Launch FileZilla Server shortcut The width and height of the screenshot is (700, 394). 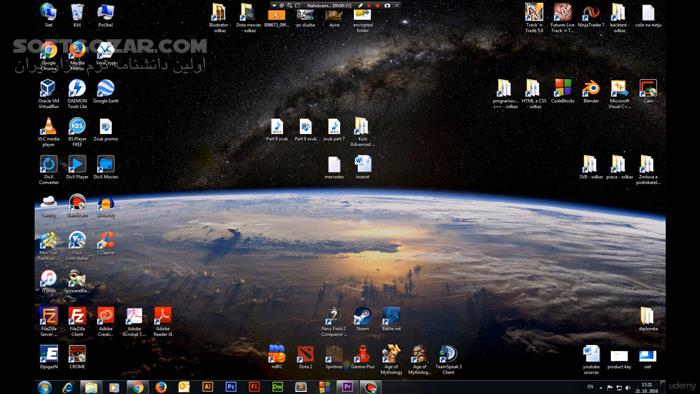48,321
